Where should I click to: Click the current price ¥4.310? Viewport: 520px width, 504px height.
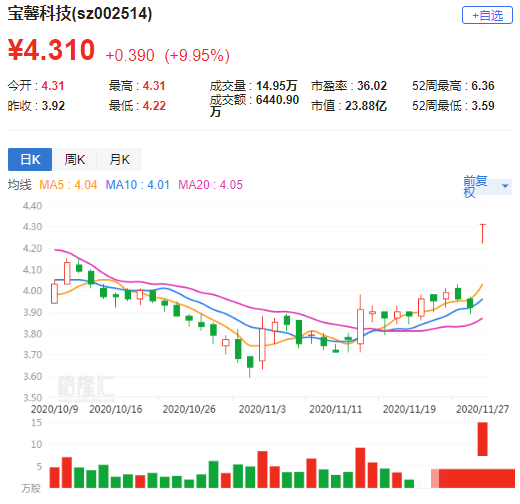pyautogui.click(x=51, y=50)
